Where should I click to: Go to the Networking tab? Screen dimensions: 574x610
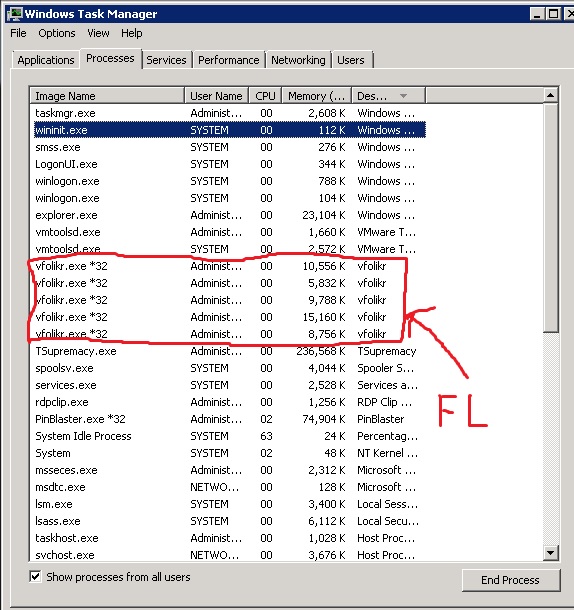(x=298, y=60)
